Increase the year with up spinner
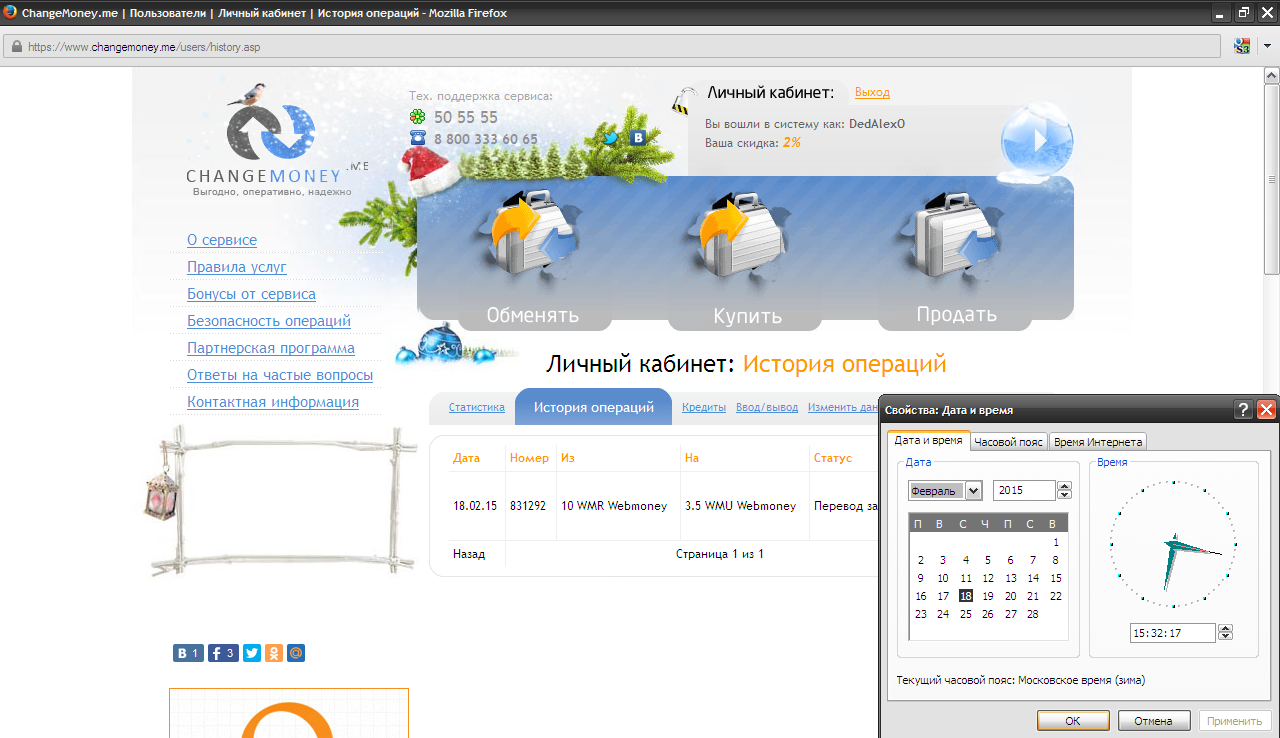Viewport: 1280px width, 738px height. pyautogui.click(x=1065, y=486)
